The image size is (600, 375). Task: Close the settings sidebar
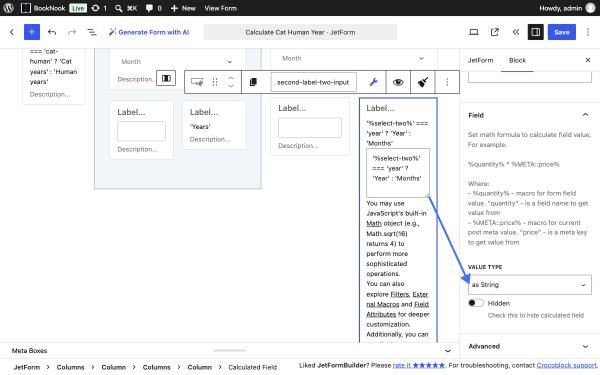pos(588,60)
